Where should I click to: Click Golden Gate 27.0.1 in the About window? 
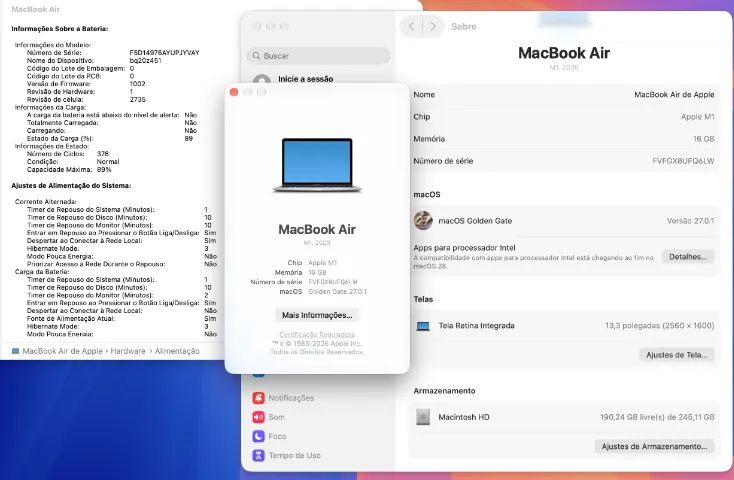337,291
